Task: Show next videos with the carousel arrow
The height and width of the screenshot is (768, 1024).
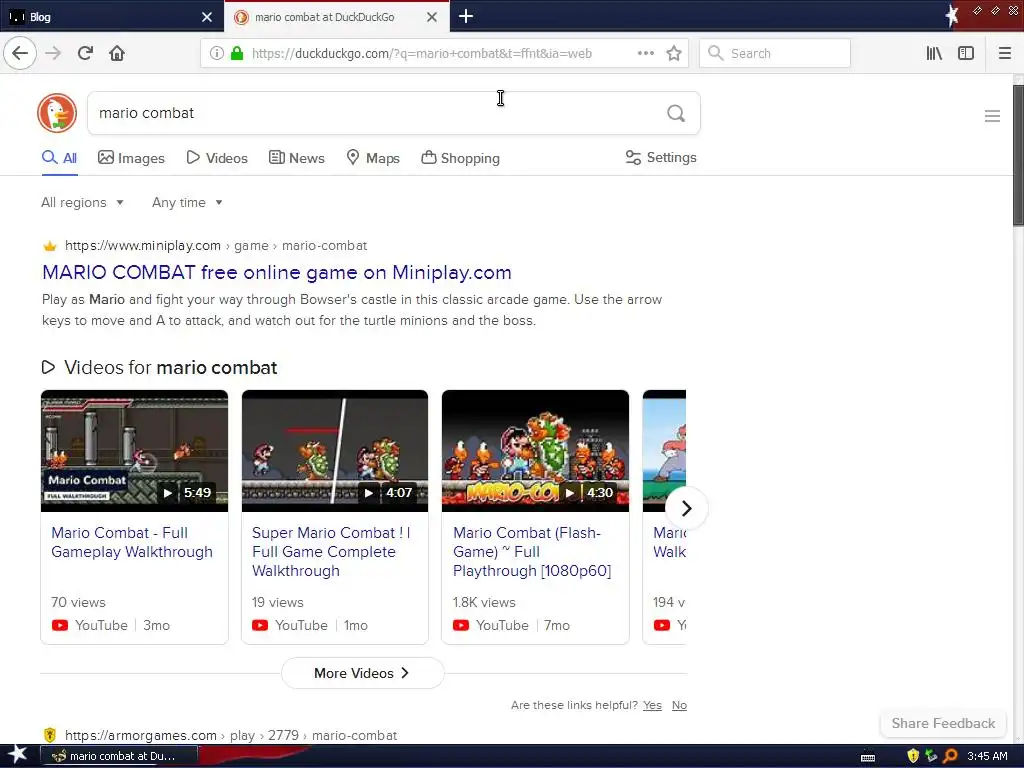Action: pos(686,508)
